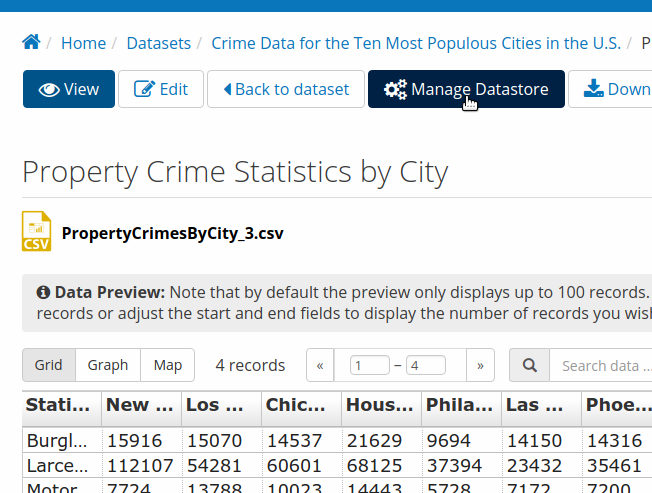
Task: Switch to the Graph tab
Action: tap(108, 365)
